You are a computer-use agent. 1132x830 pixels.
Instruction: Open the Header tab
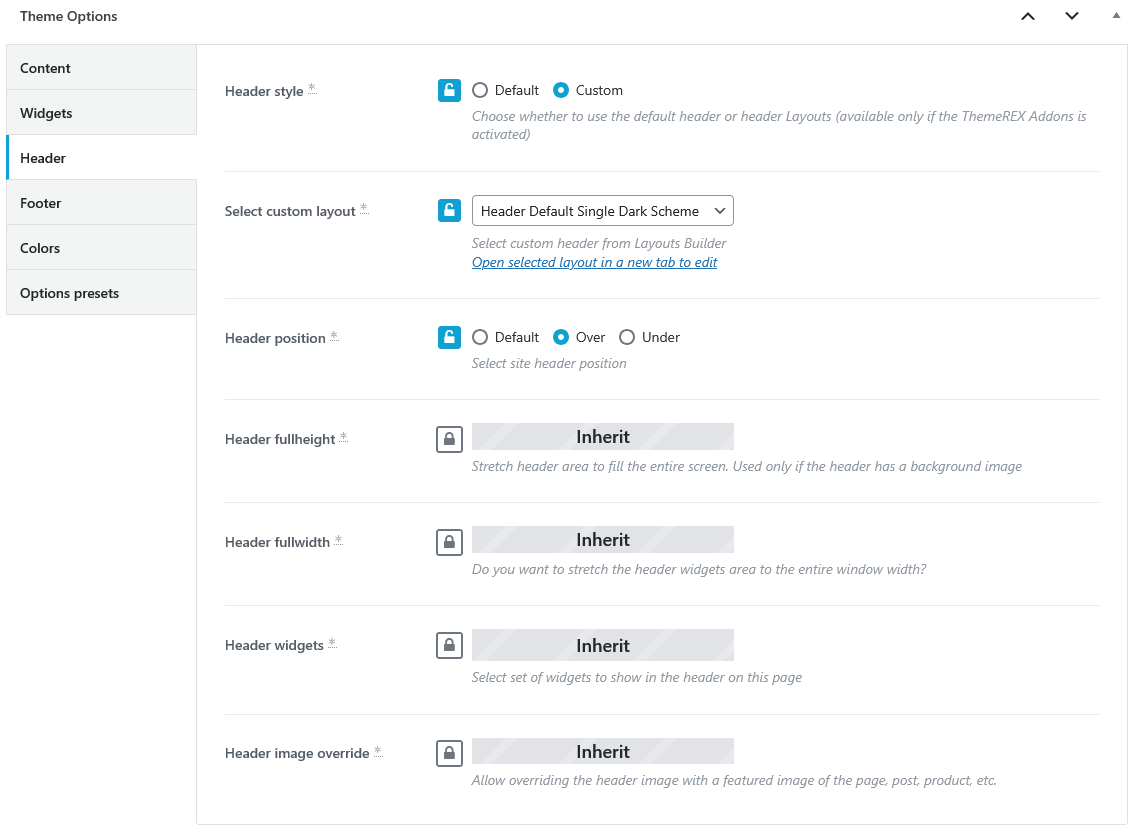(102, 158)
